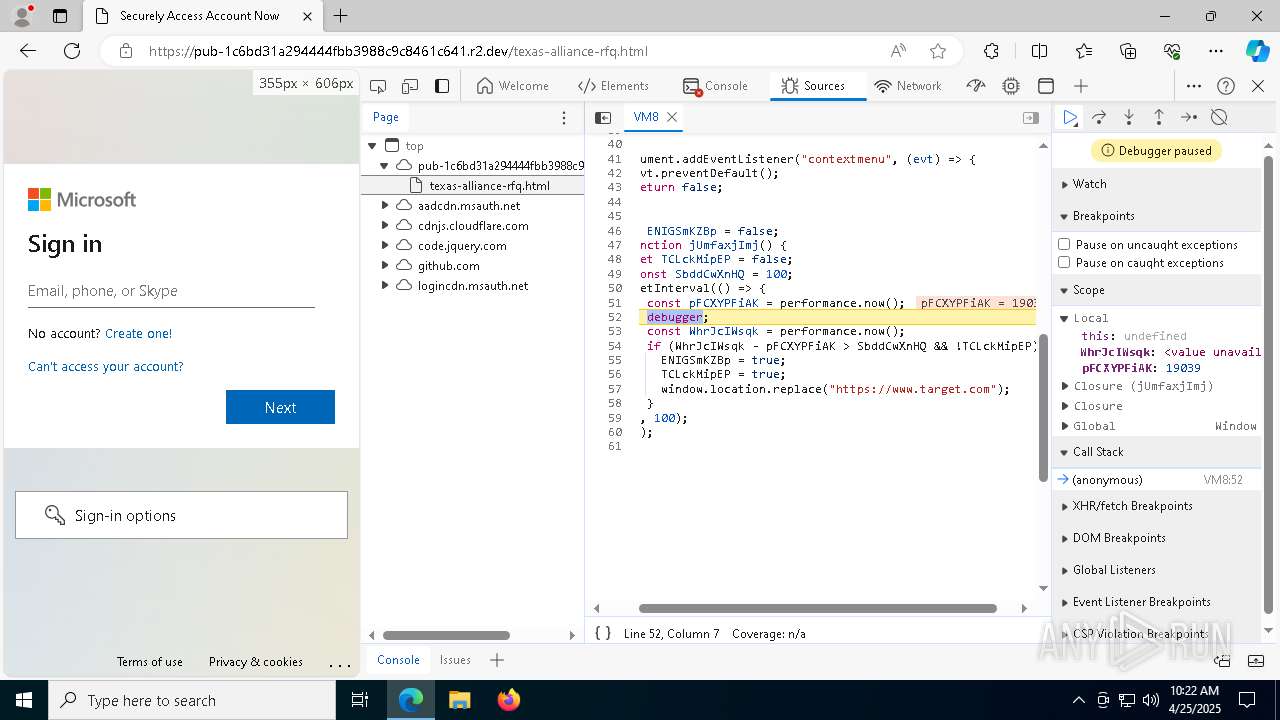Open Privacy & cookies link

(x=256, y=661)
